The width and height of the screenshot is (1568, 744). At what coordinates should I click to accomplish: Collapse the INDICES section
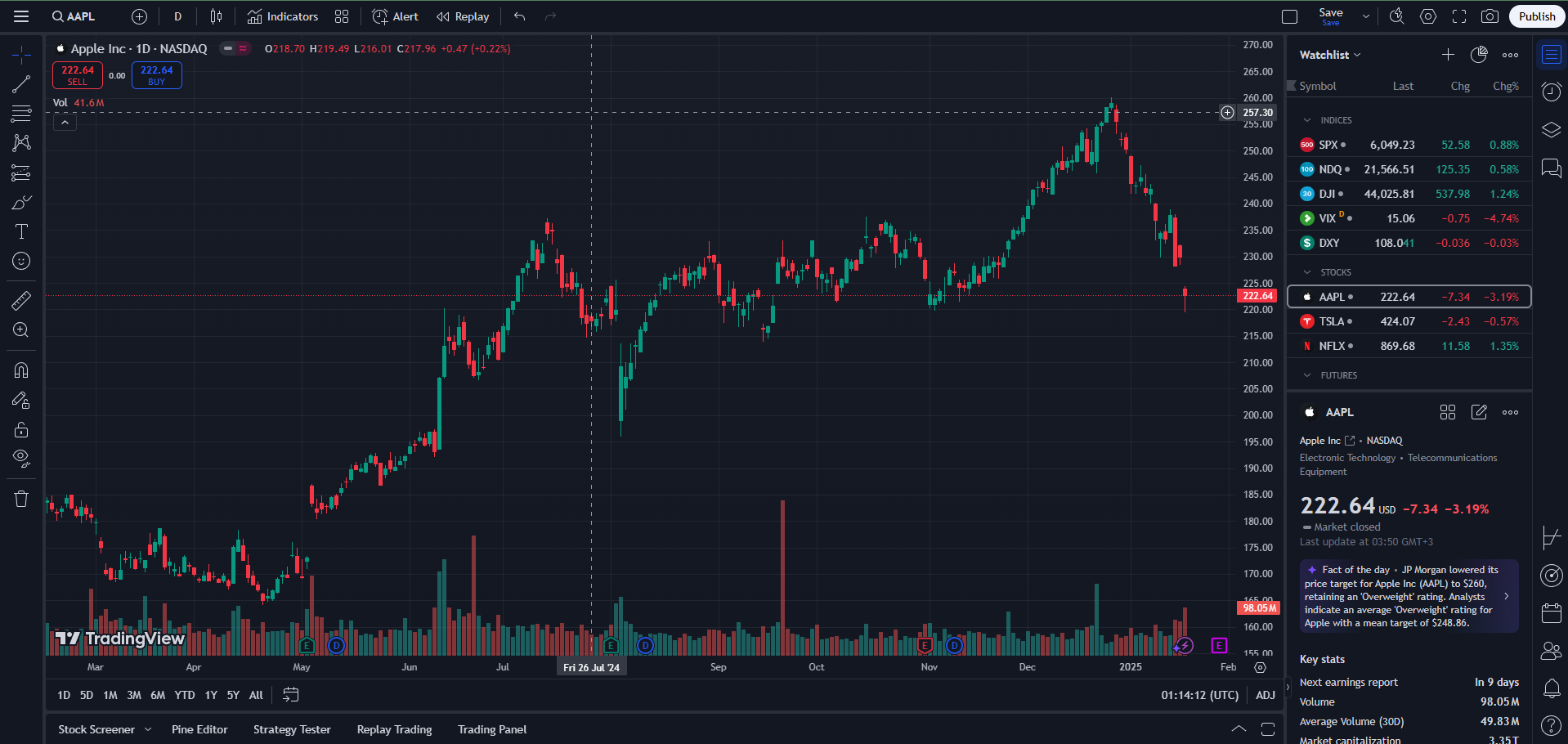(1307, 120)
